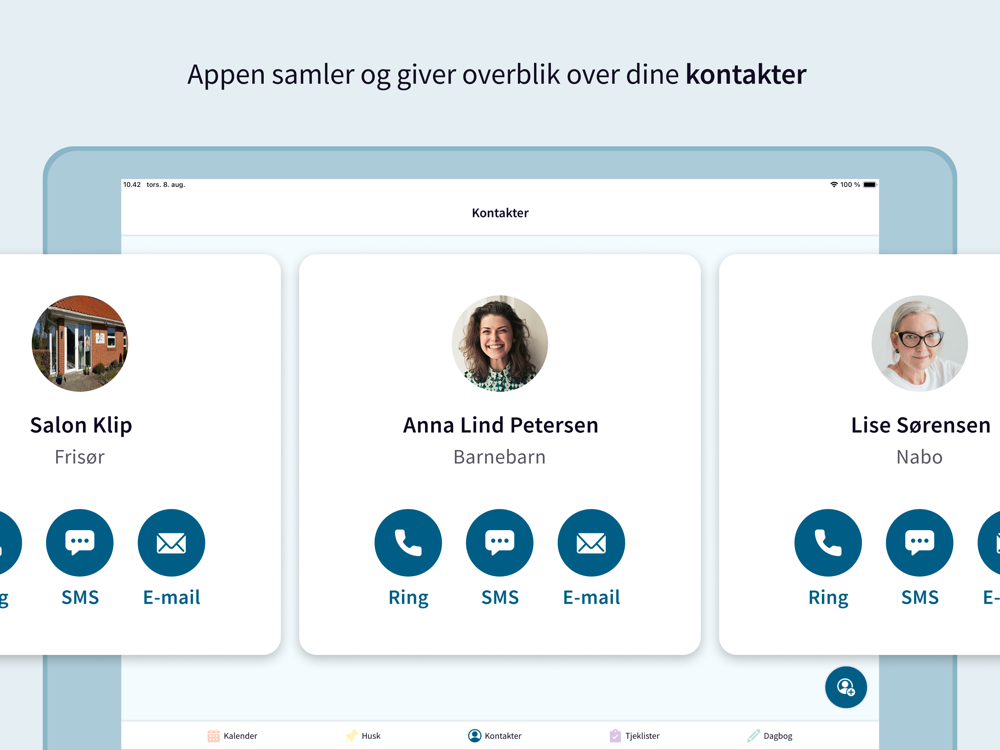1000x750 pixels.
Task: Select the name Salon Klip
Action: coord(81,425)
